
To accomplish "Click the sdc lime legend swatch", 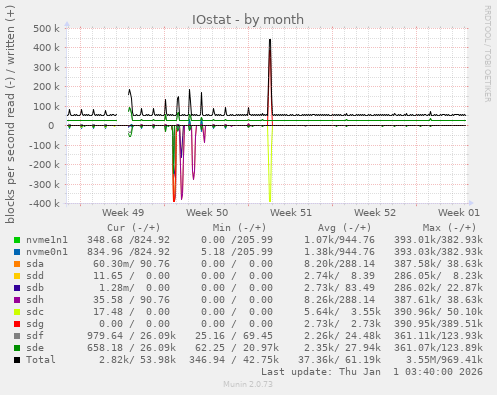I will [x=17, y=312].
